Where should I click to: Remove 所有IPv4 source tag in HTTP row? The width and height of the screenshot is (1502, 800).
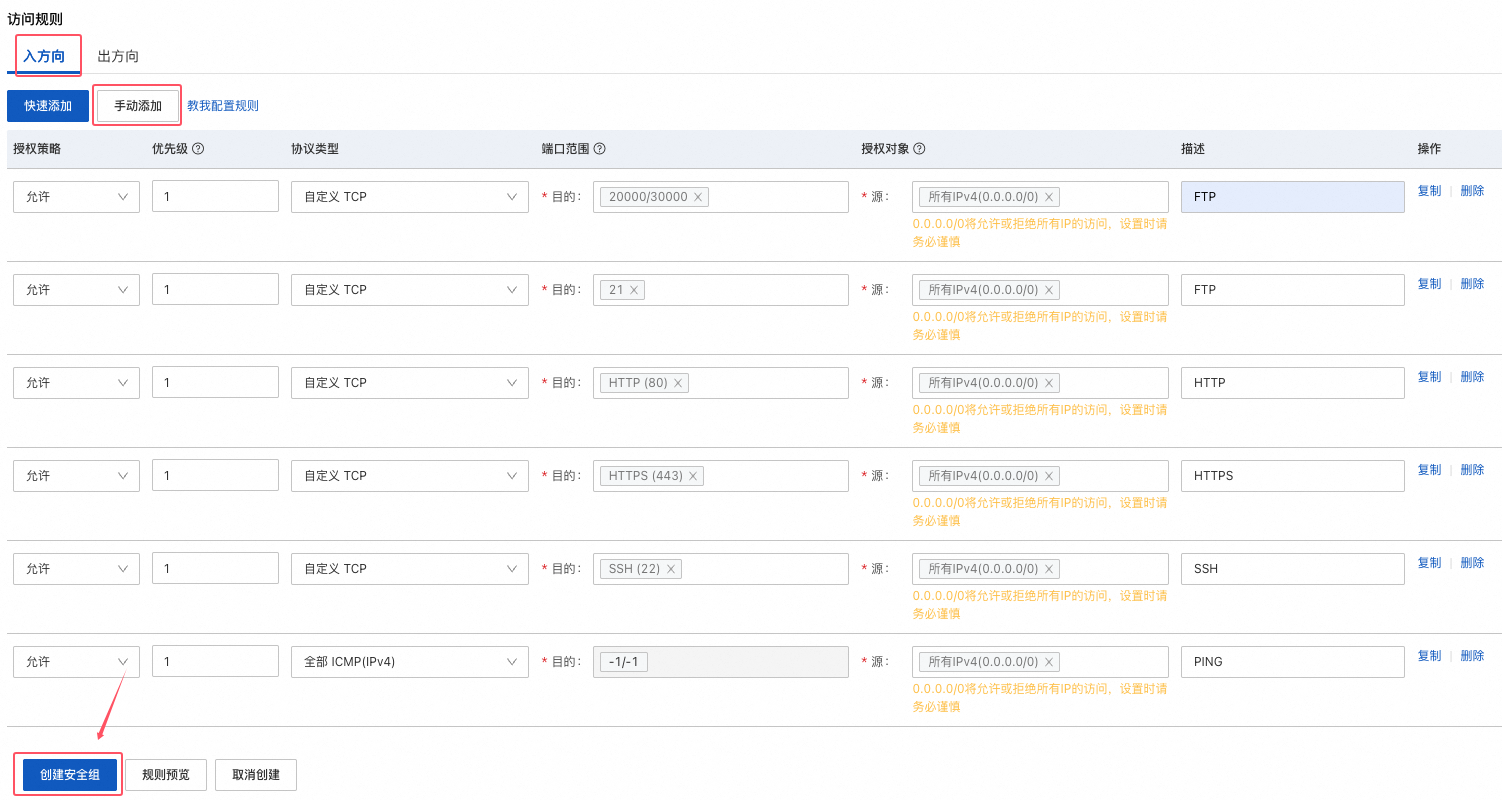pos(1049,383)
